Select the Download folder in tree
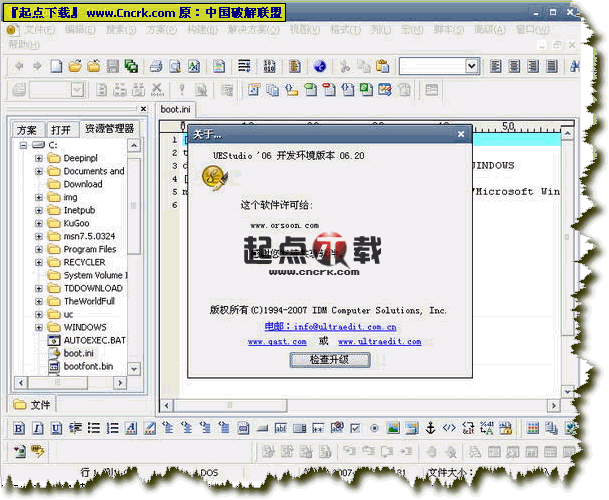This screenshot has height=500, width=609. coord(83,184)
